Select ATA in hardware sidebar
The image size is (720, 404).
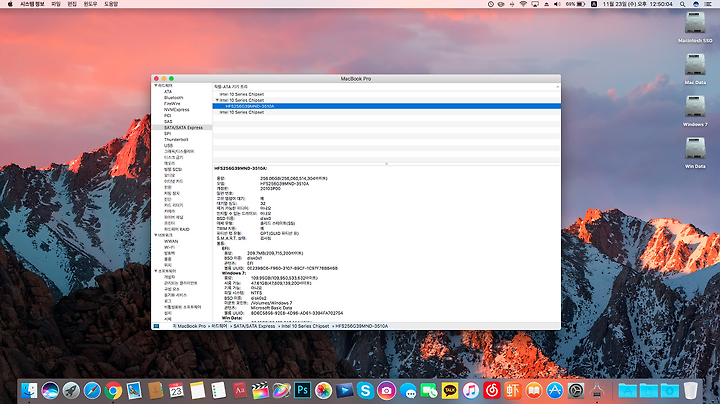pos(168,92)
